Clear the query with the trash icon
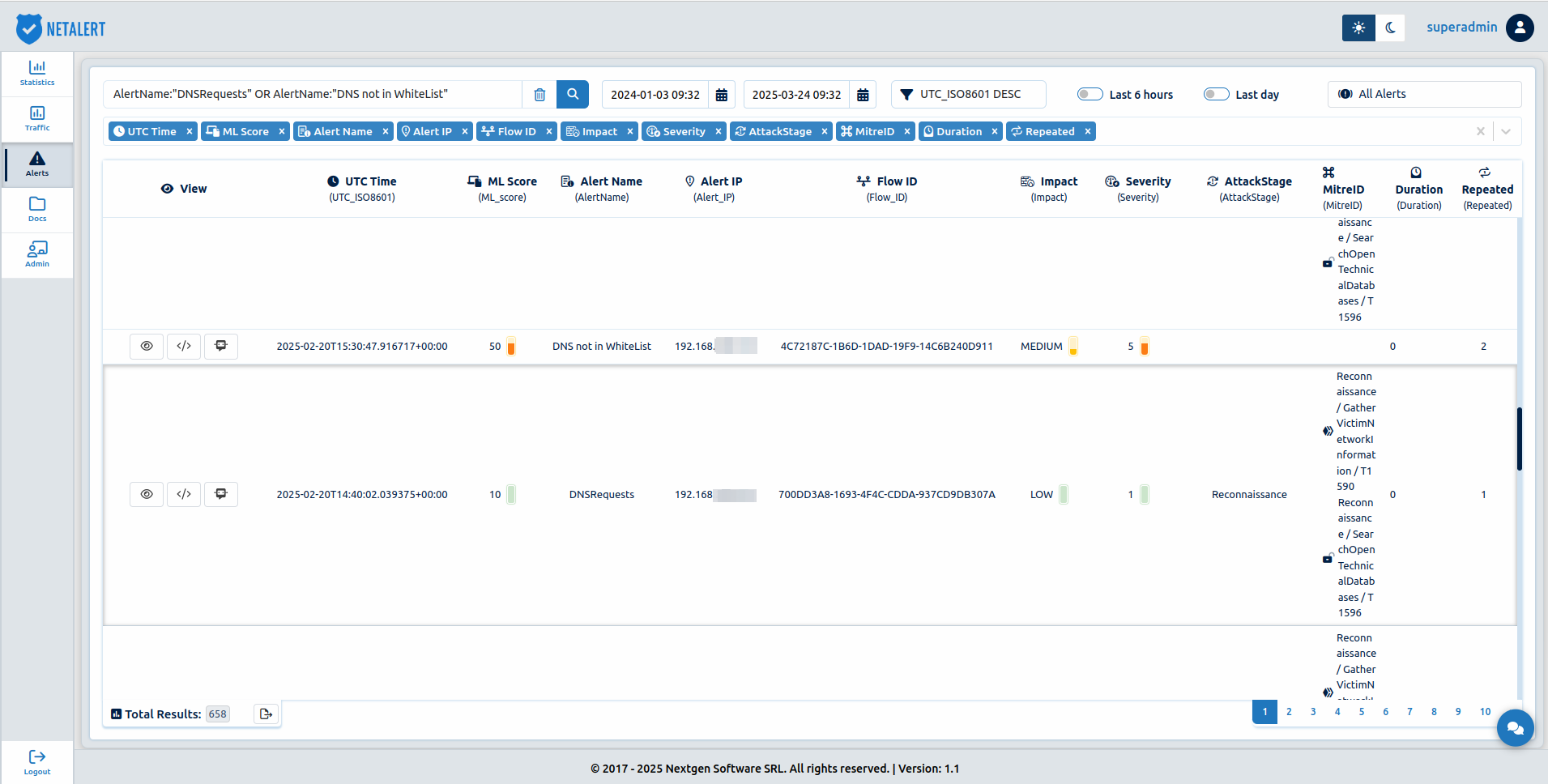Screen dimensions: 1548x784 click(539, 95)
